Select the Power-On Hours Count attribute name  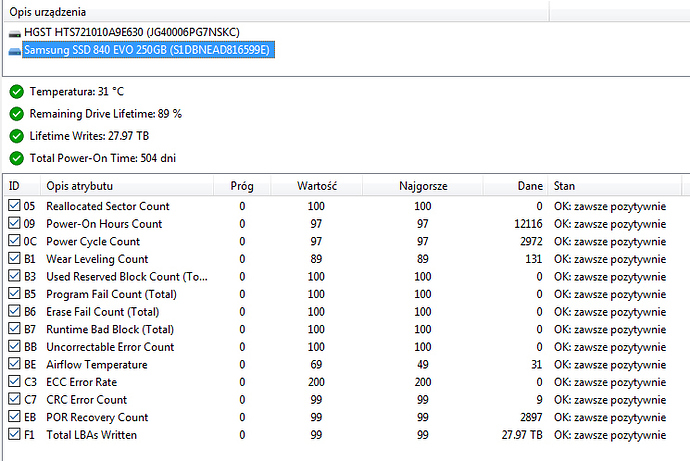point(104,223)
